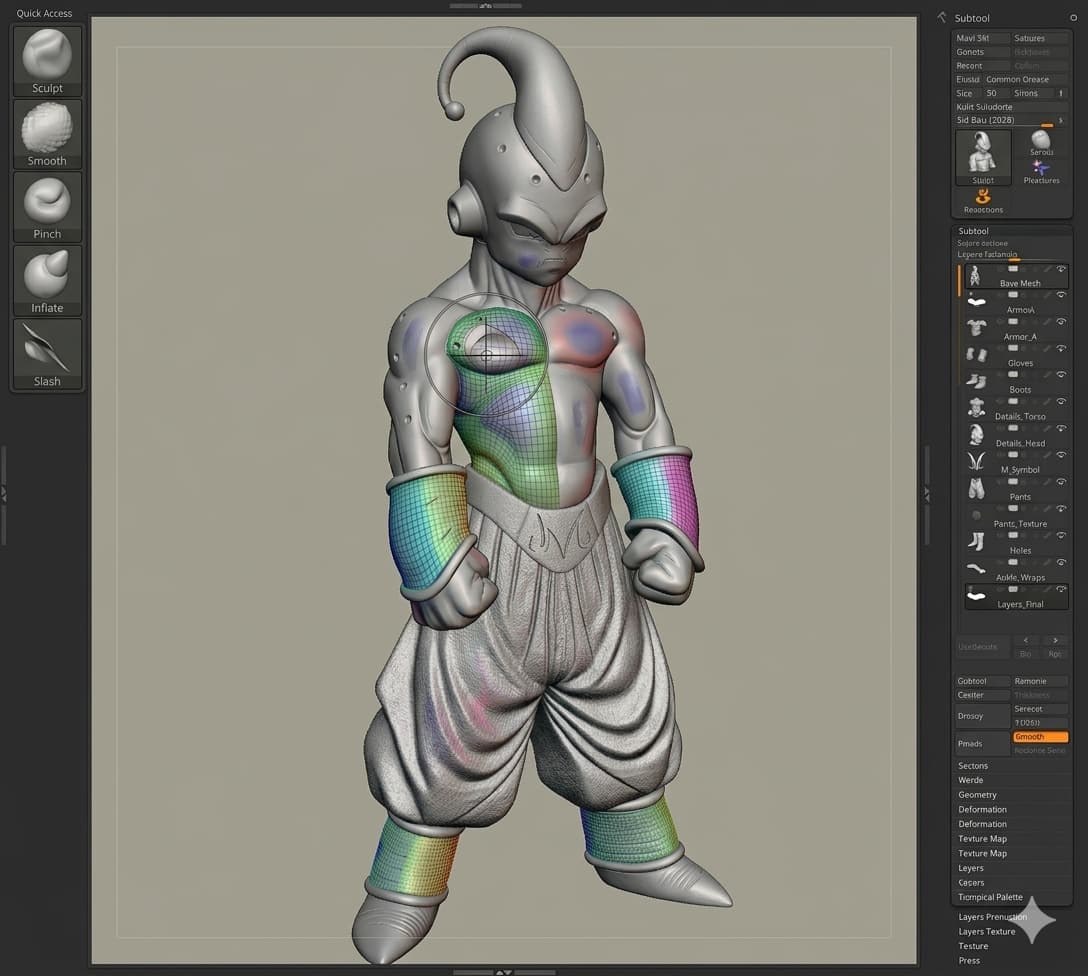Select the Sculpt brush in Quick Access
Image resolution: width=1088 pixels, height=976 pixels.
(47, 61)
